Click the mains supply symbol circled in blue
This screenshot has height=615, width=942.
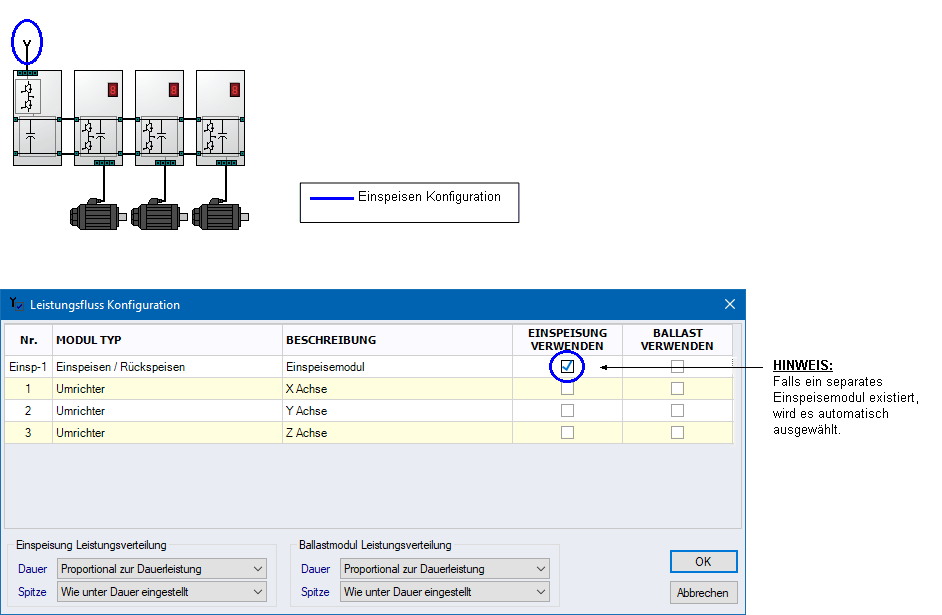click(x=27, y=44)
